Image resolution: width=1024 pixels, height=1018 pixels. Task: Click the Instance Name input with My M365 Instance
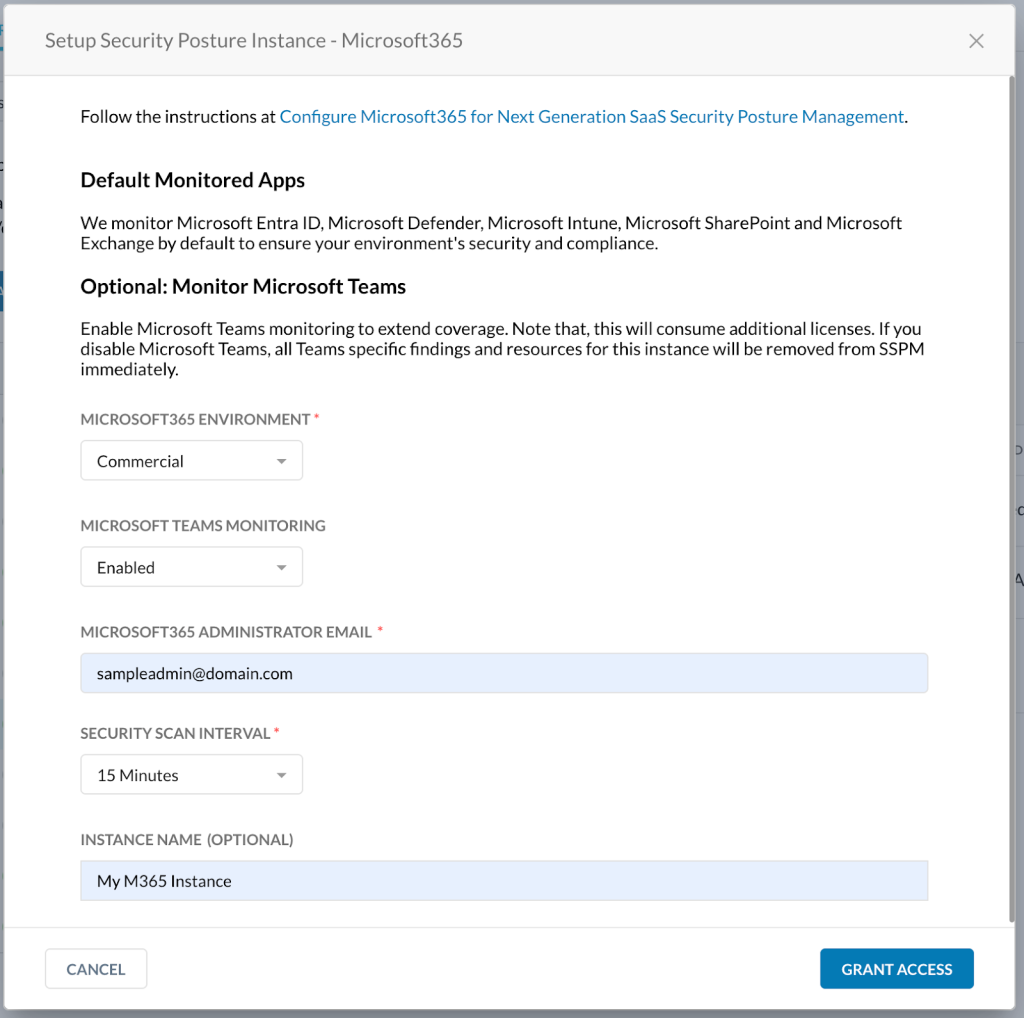504,881
